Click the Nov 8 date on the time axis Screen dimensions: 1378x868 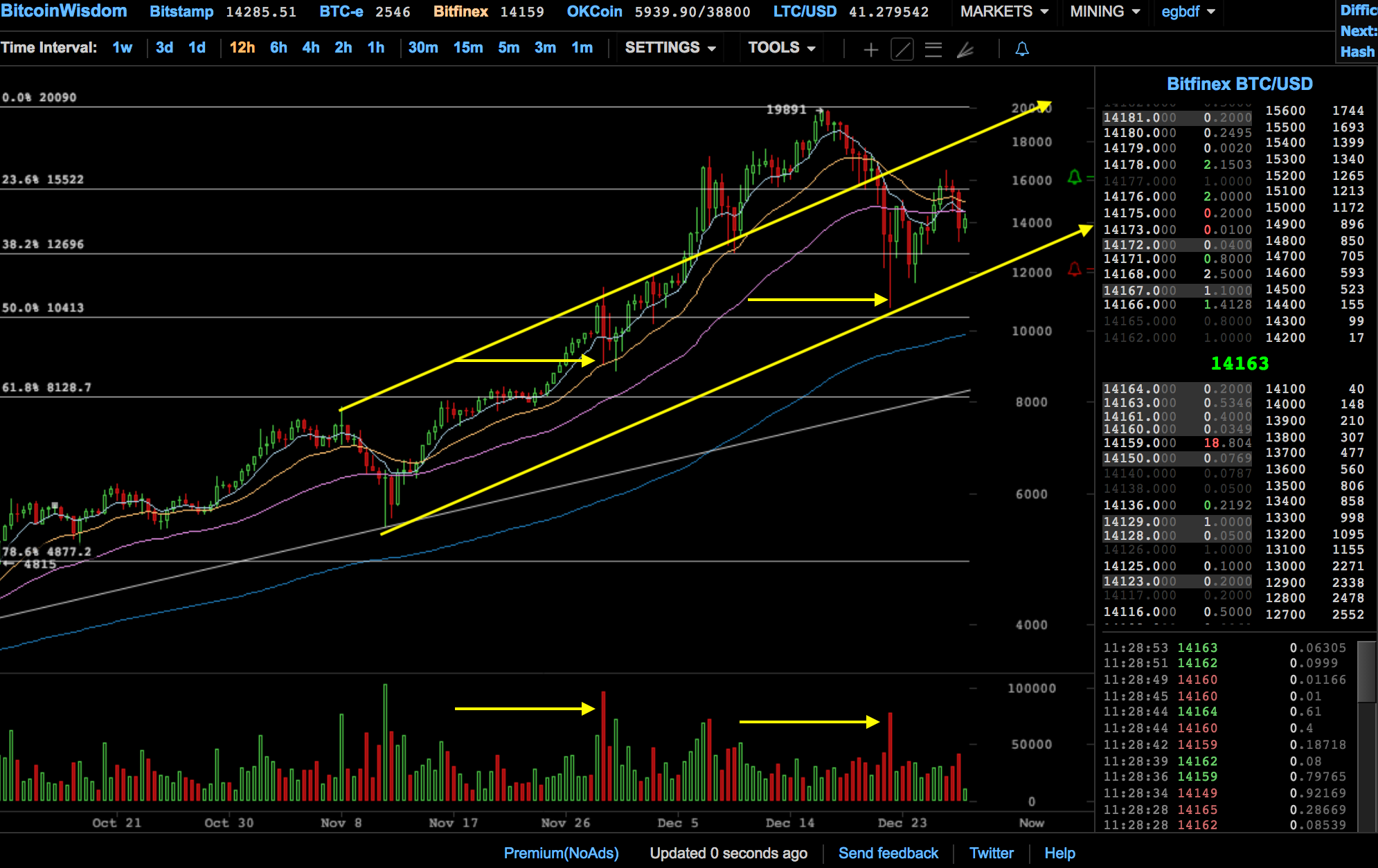pyautogui.click(x=341, y=823)
